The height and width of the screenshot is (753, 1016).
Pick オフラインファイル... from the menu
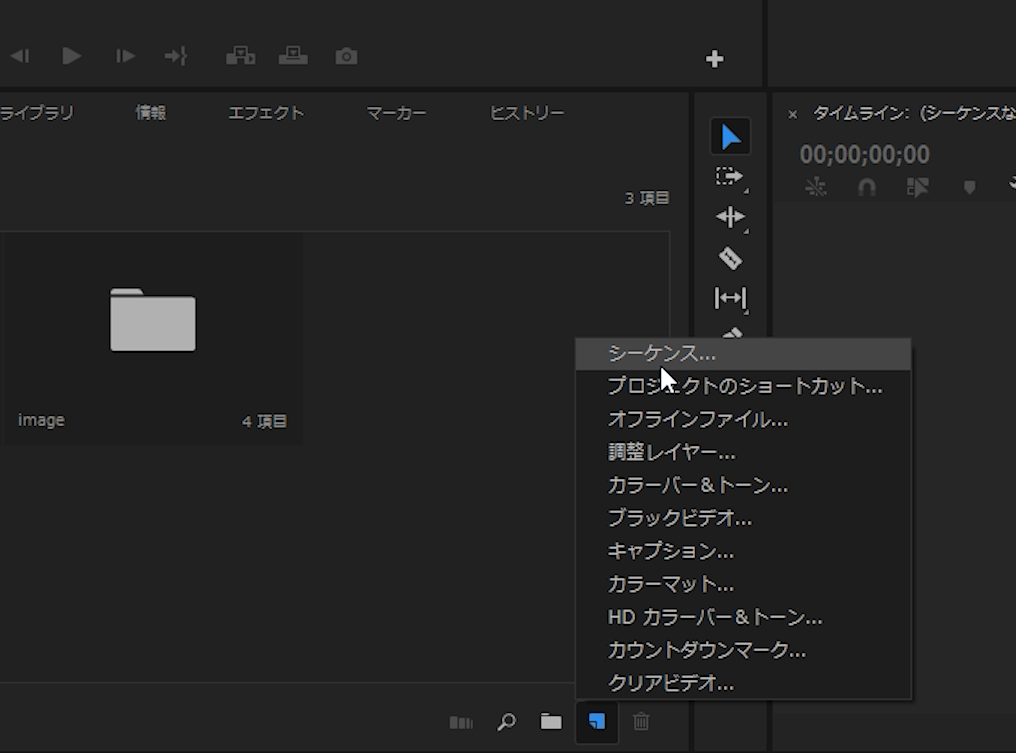[743, 420]
